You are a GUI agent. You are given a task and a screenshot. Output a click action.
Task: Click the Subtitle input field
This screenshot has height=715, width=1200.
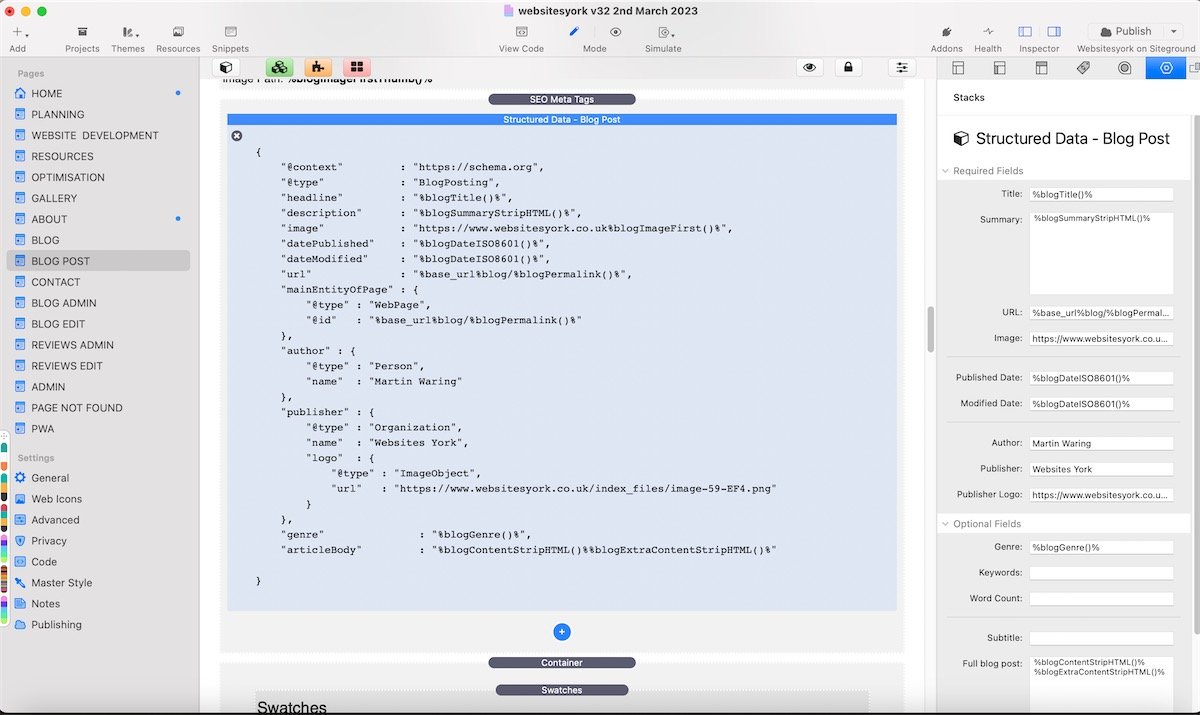1101,638
